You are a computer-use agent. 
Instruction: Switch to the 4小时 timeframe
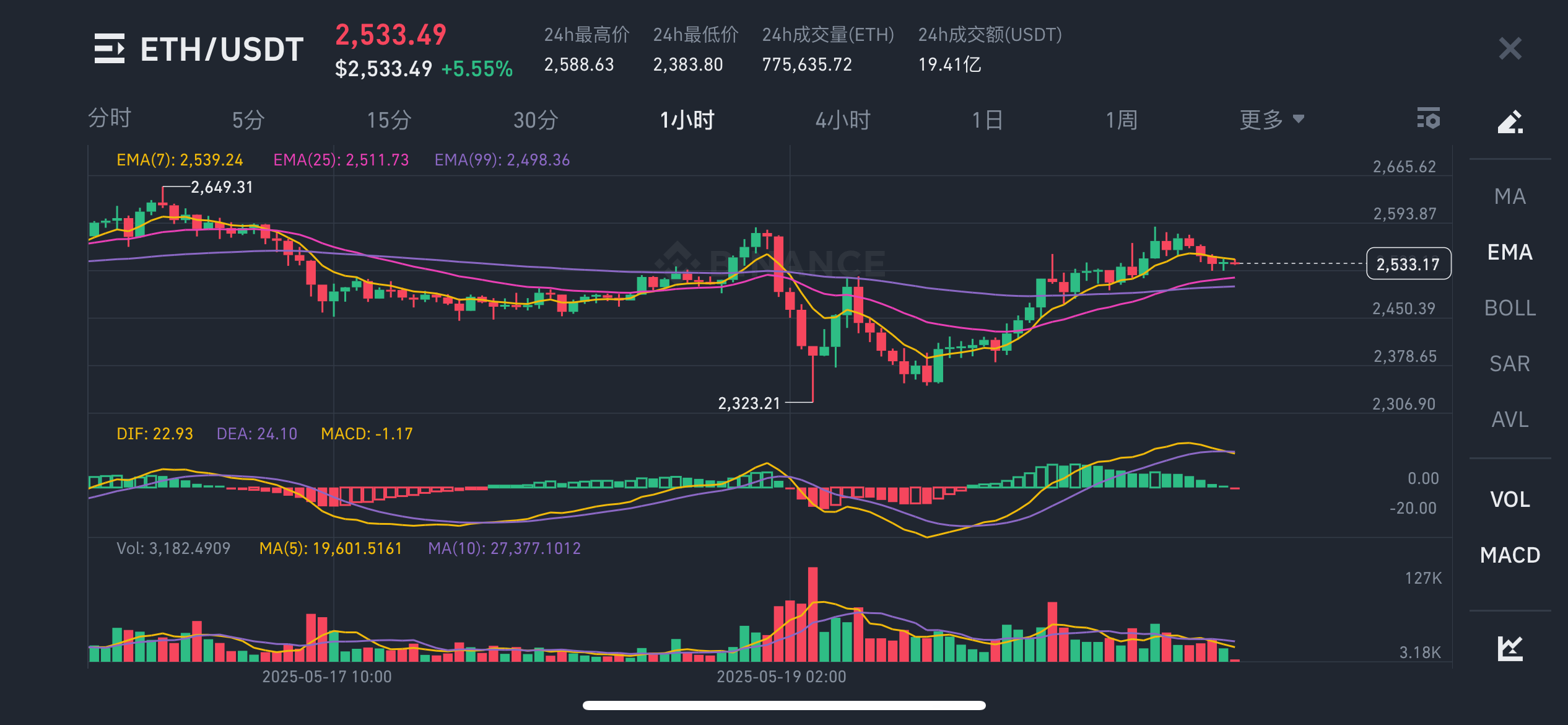pos(843,120)
